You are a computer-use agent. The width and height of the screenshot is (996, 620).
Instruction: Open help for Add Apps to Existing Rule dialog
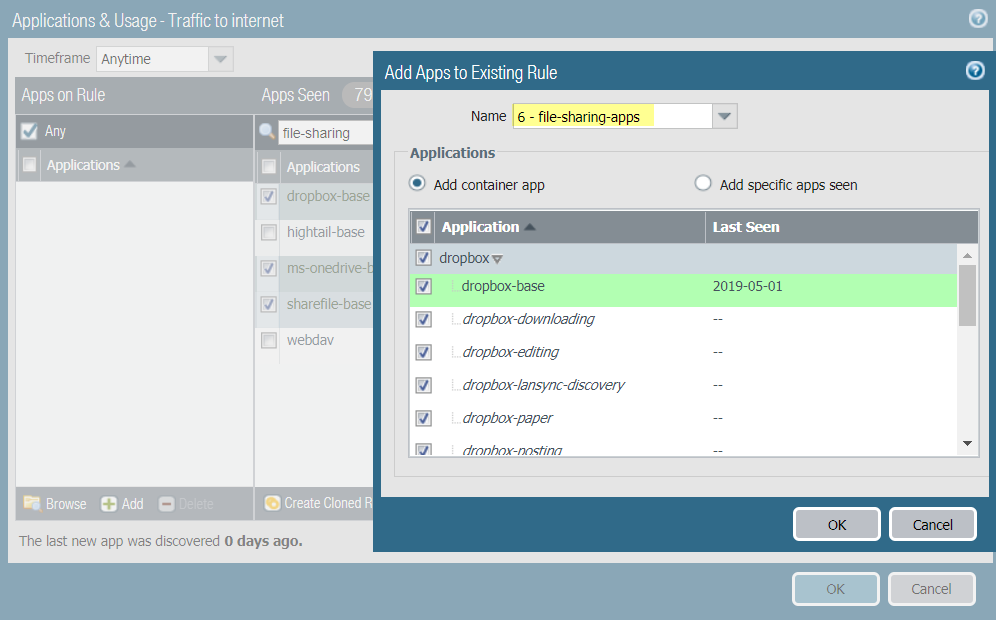click(975, 71)
